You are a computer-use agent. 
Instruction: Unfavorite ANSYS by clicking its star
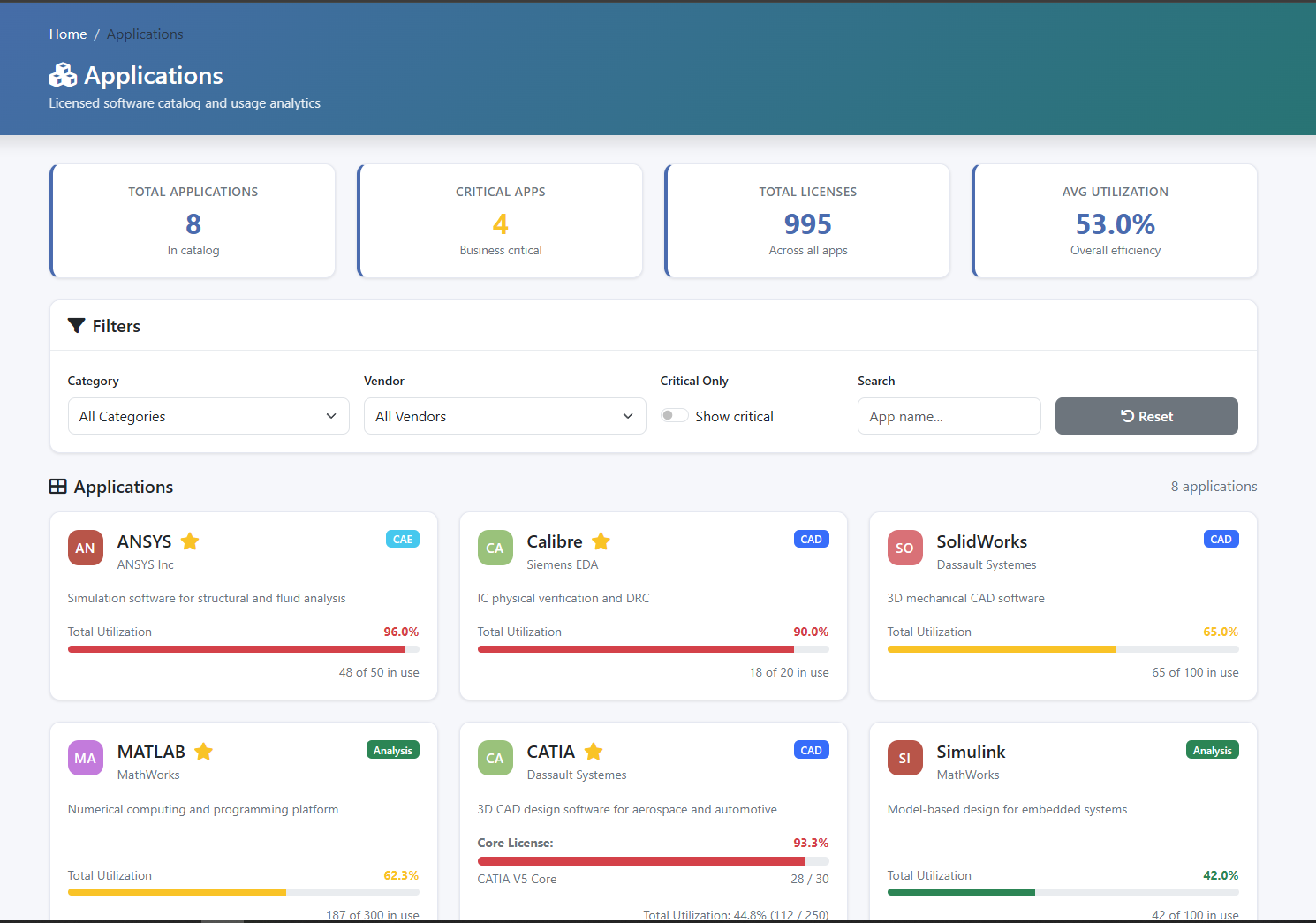click(190, 541)
